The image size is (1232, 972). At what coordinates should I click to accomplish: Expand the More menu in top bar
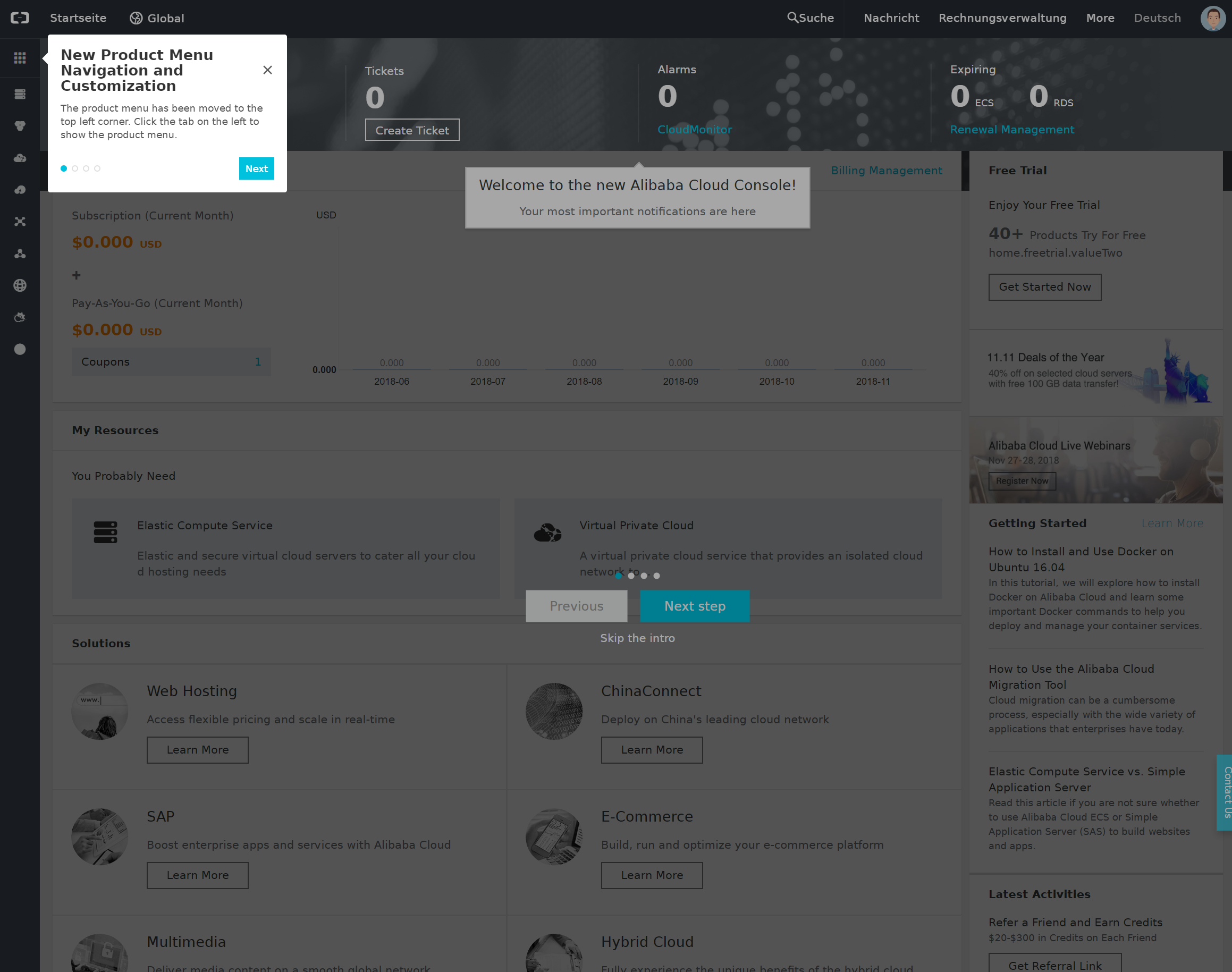pos(1100,18)
